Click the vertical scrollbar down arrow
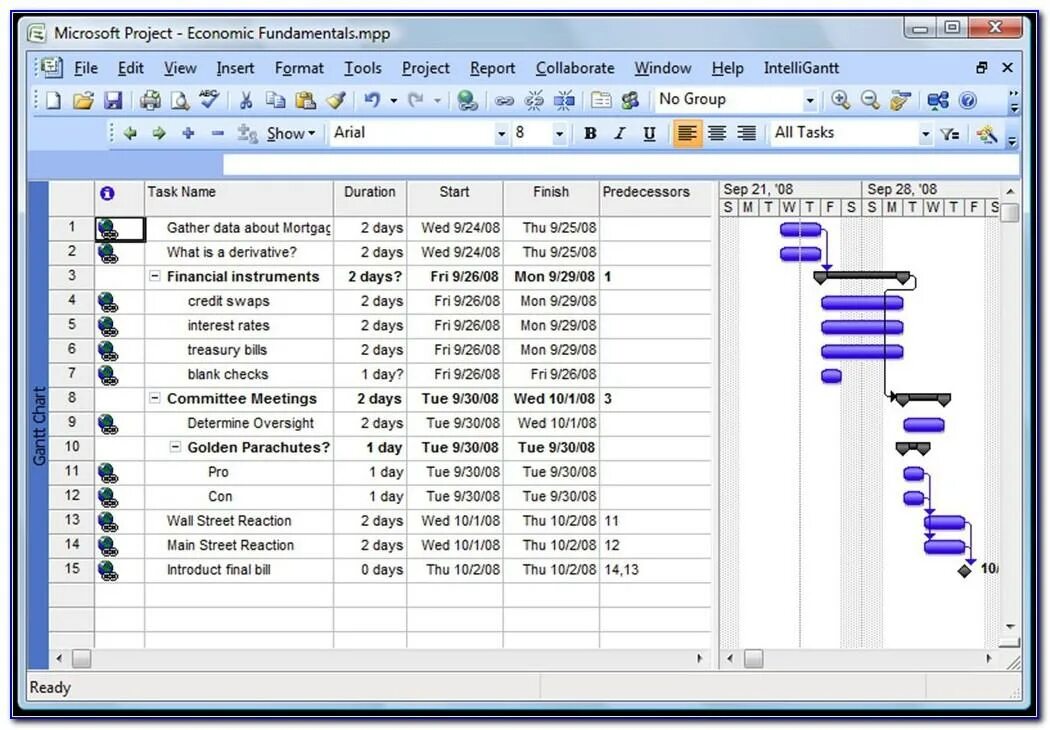Screen dimensions: 1050x730 click(x=1010, y=627)
